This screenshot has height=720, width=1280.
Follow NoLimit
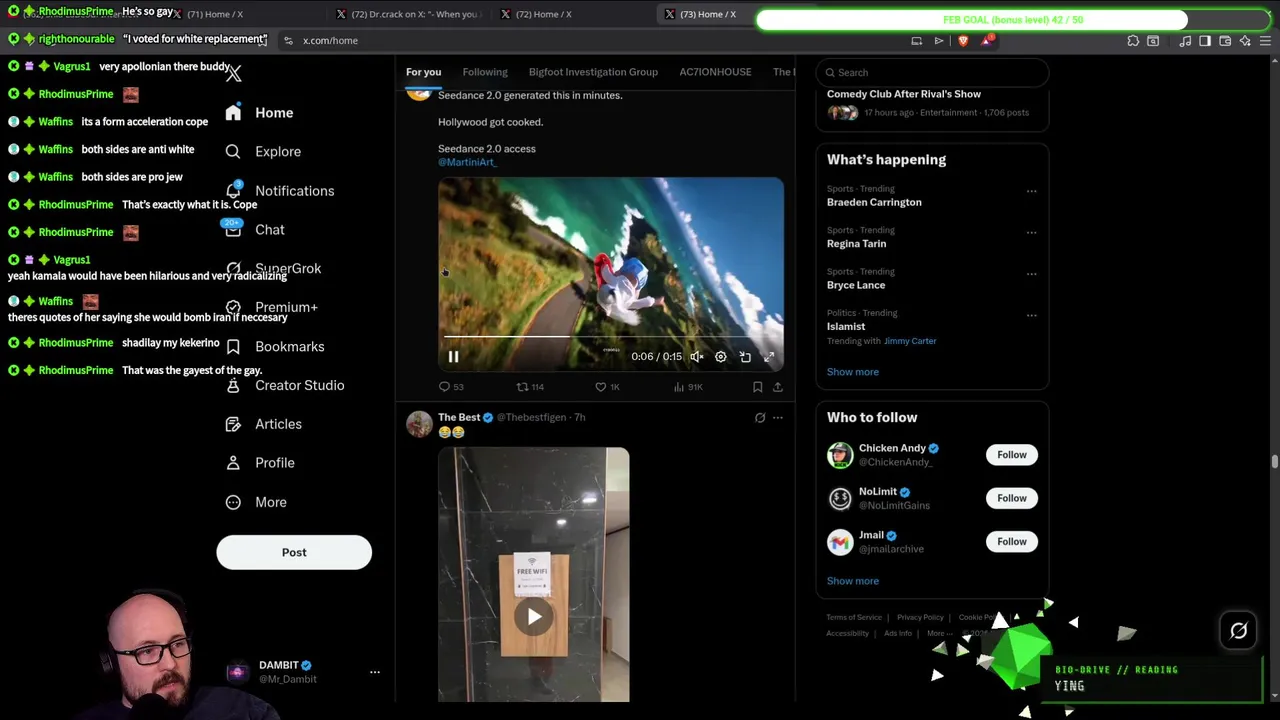point(1011,498)
